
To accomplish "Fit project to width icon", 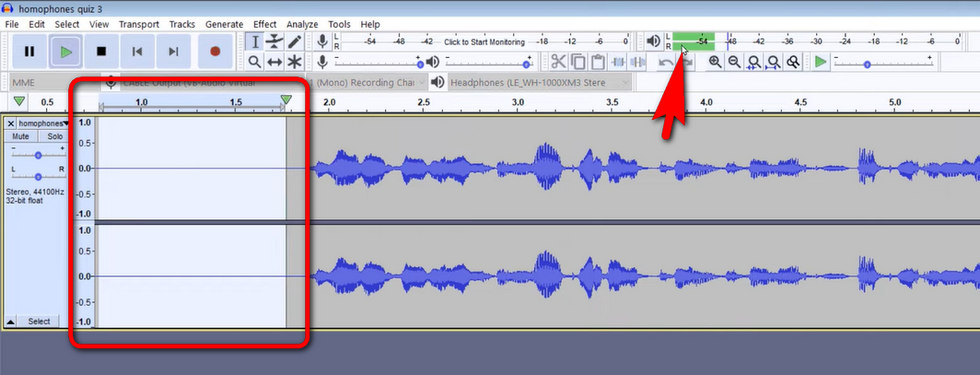I will pos(774,61).
